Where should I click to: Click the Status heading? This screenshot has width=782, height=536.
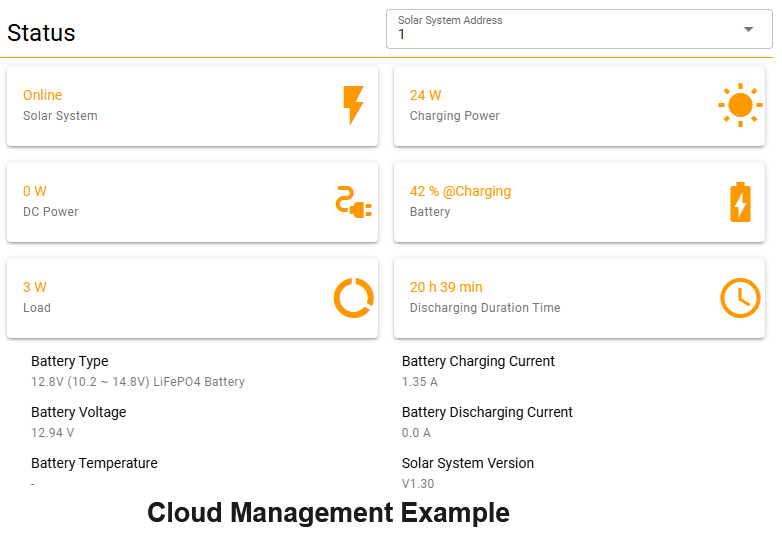pos(41,33)
